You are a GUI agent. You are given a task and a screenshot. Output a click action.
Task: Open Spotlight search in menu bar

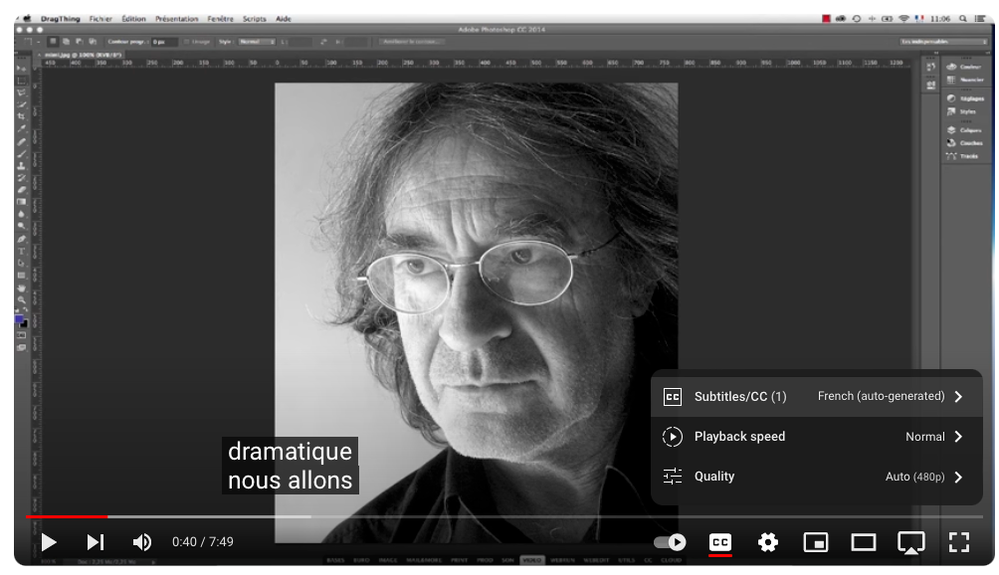[x=964, y=18]
